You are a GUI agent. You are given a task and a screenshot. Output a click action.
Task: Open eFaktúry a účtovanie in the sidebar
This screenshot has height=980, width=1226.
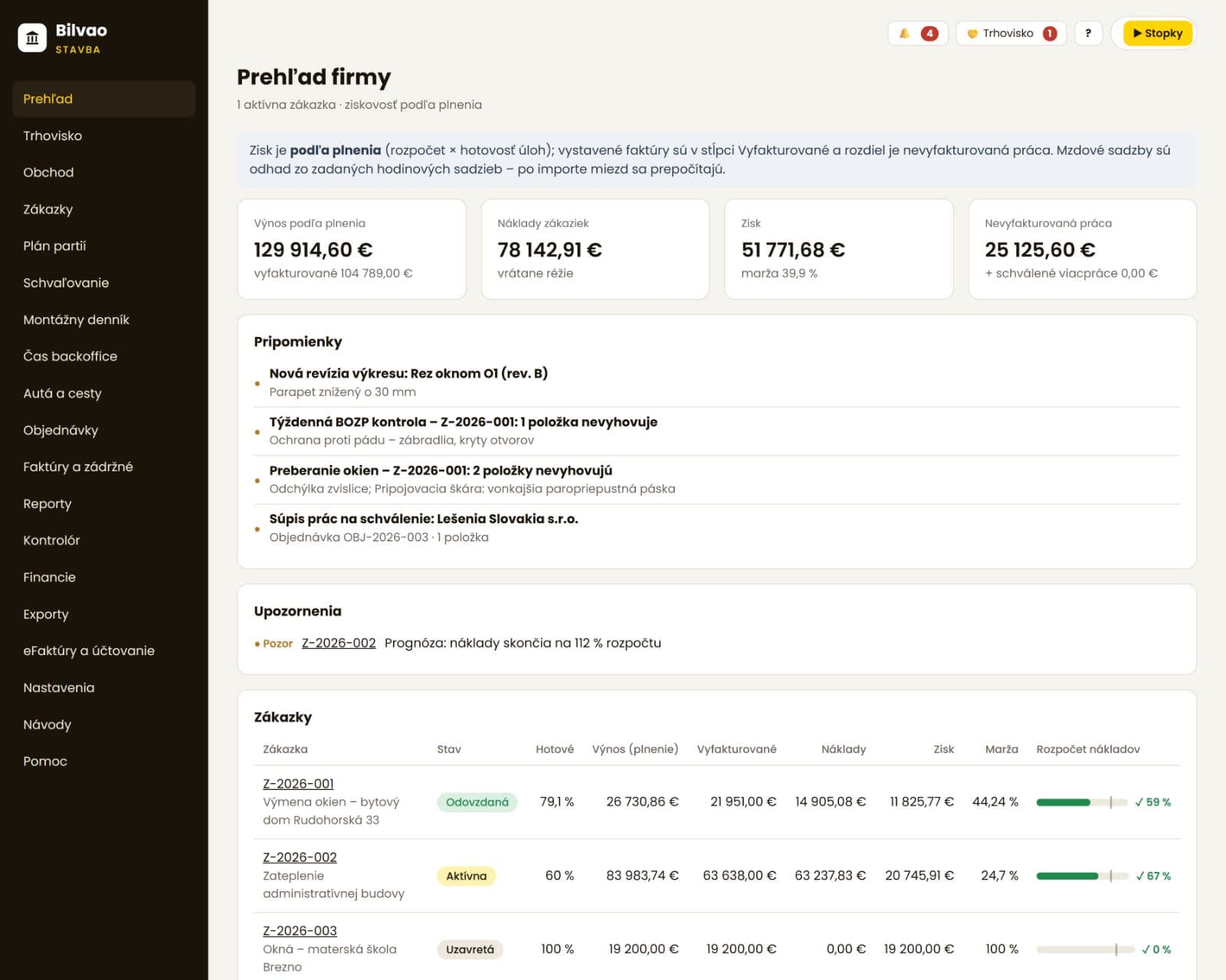coord(103,651)
